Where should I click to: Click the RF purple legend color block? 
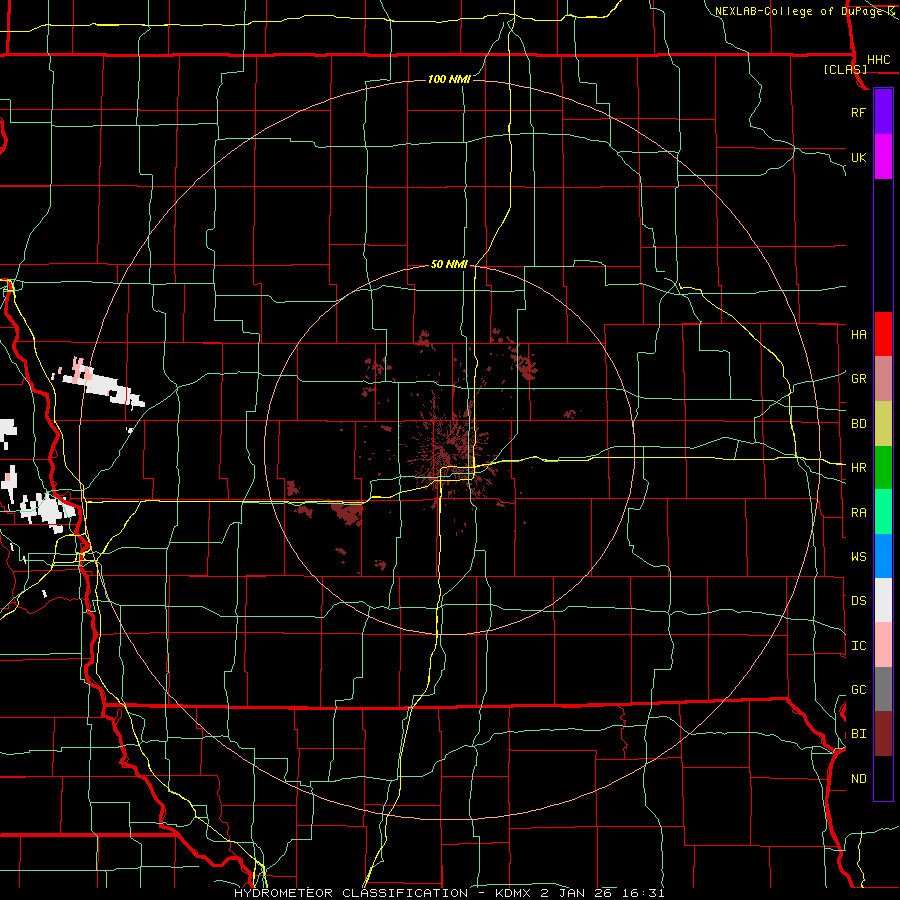pyautogui.click(x=883, y=112)
